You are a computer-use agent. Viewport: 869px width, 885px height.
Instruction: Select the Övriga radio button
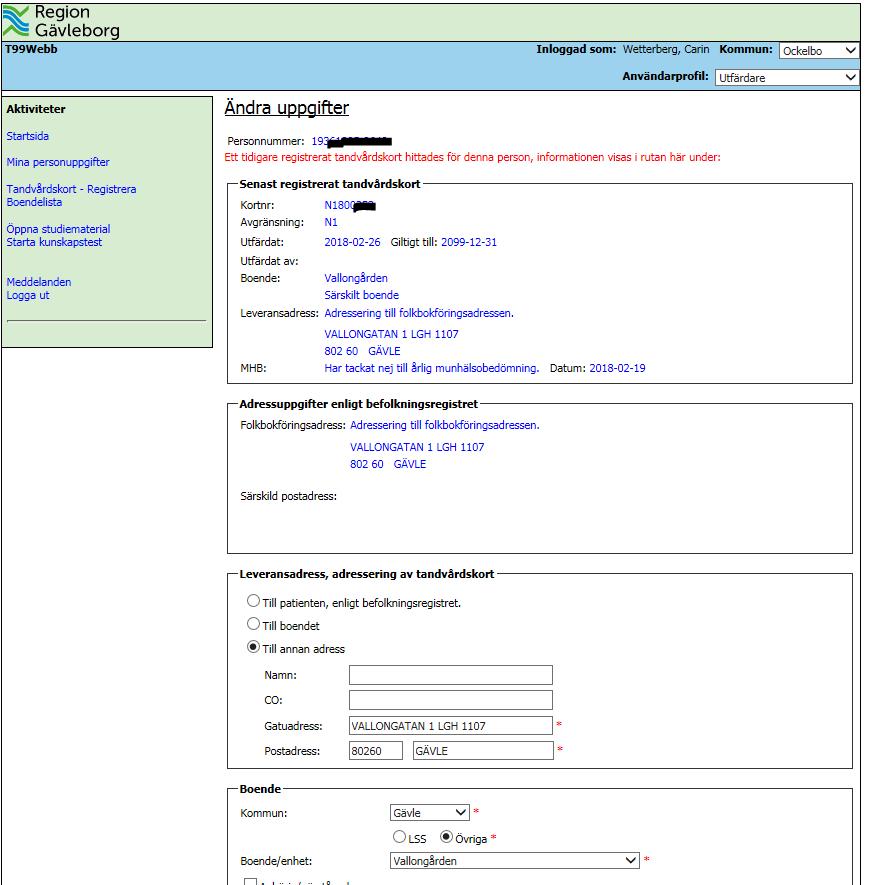pyautogui.click(x=446, y=837)
